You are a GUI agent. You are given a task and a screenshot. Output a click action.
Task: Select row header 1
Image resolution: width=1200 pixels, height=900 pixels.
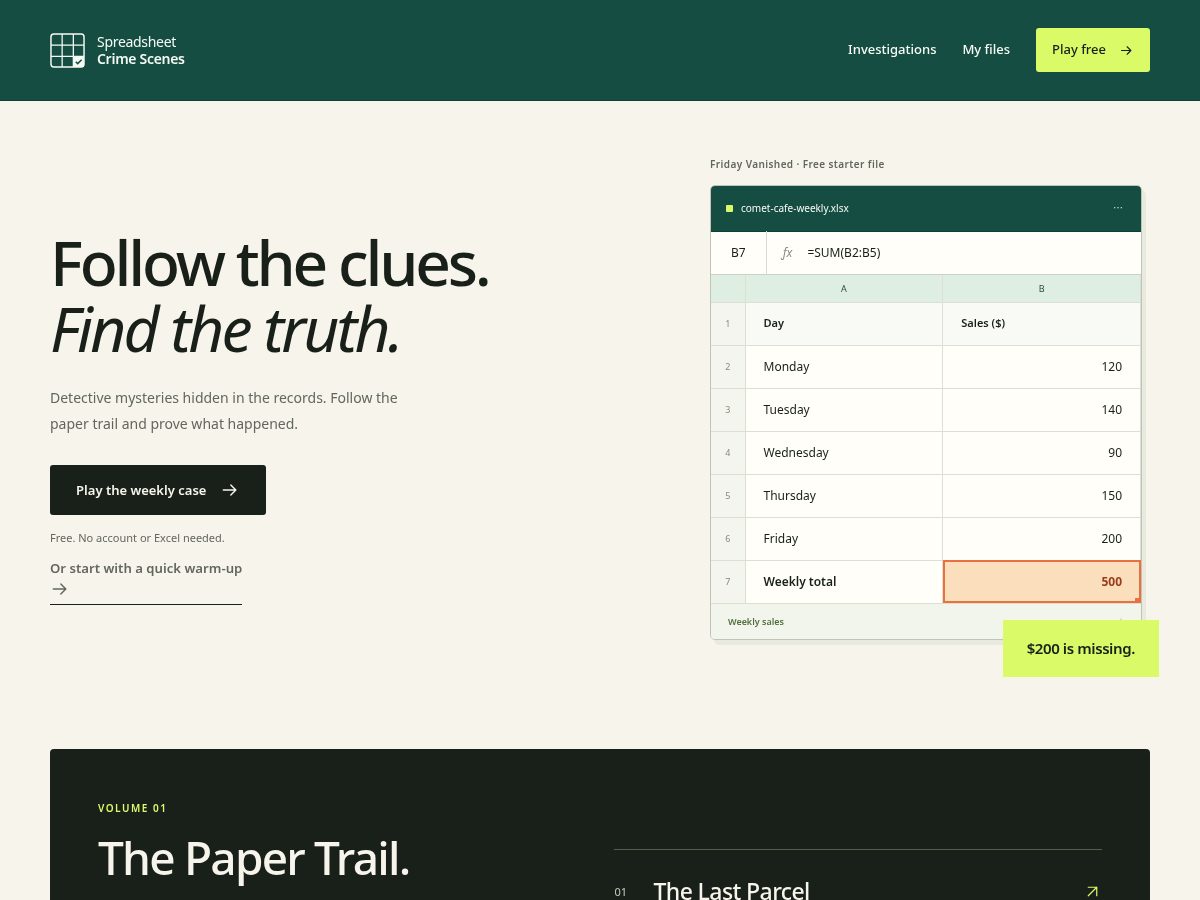[728, 324]
